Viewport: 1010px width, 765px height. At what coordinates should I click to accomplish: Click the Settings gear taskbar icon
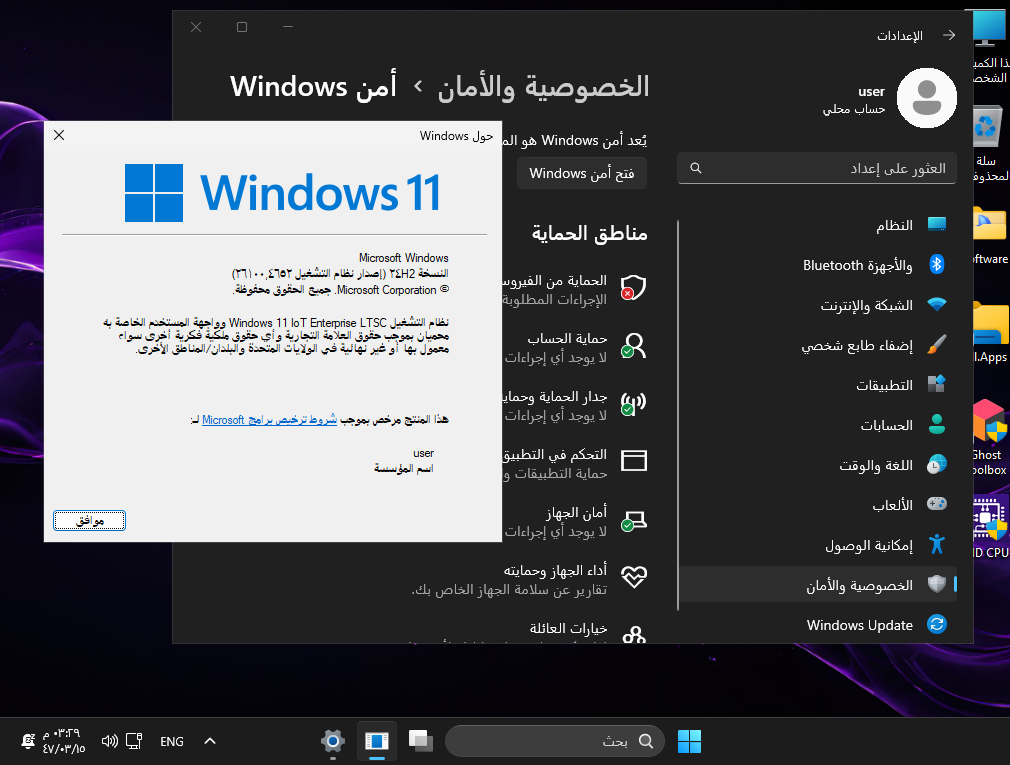click(333, 741)
